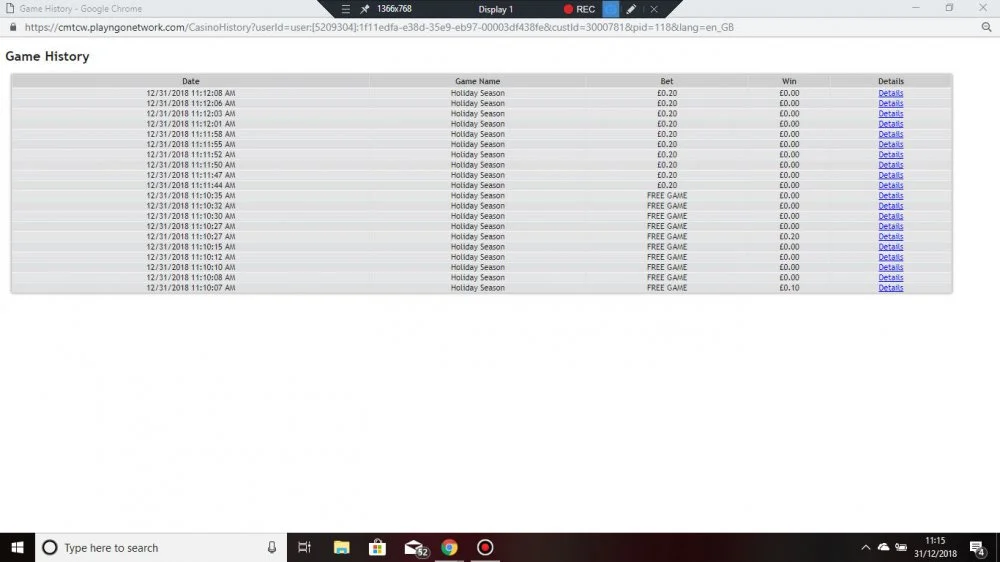Screen dimensions: 1000x562
Task: Open the Mail app from taskbar
Action: click(415, 547)
